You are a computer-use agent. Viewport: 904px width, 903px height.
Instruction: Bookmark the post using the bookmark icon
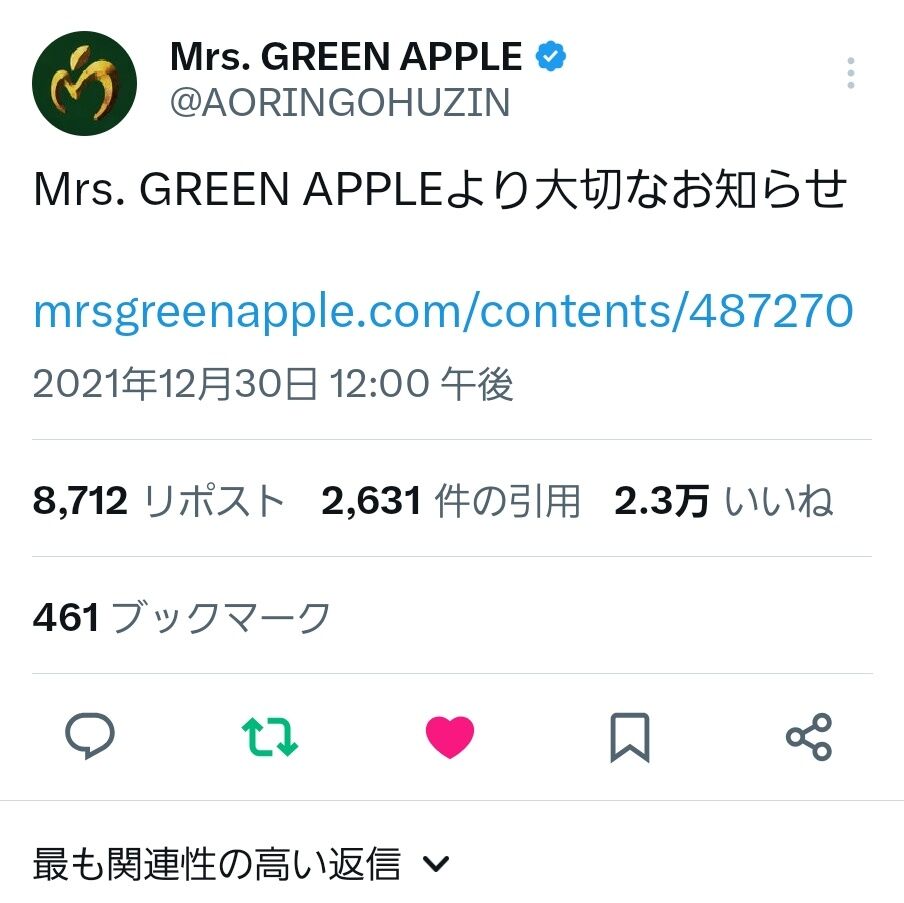point(630,738)
